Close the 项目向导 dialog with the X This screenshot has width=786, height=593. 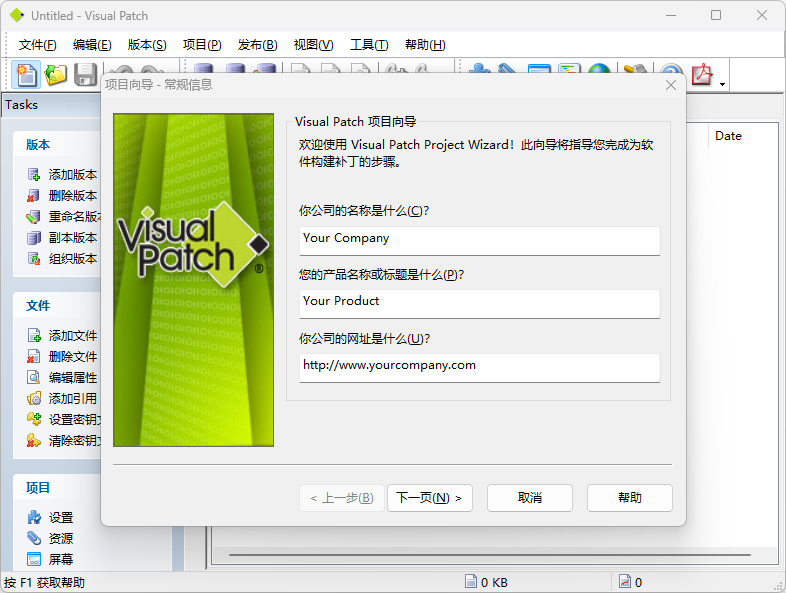pyautogui.click(x=671, y=85)
